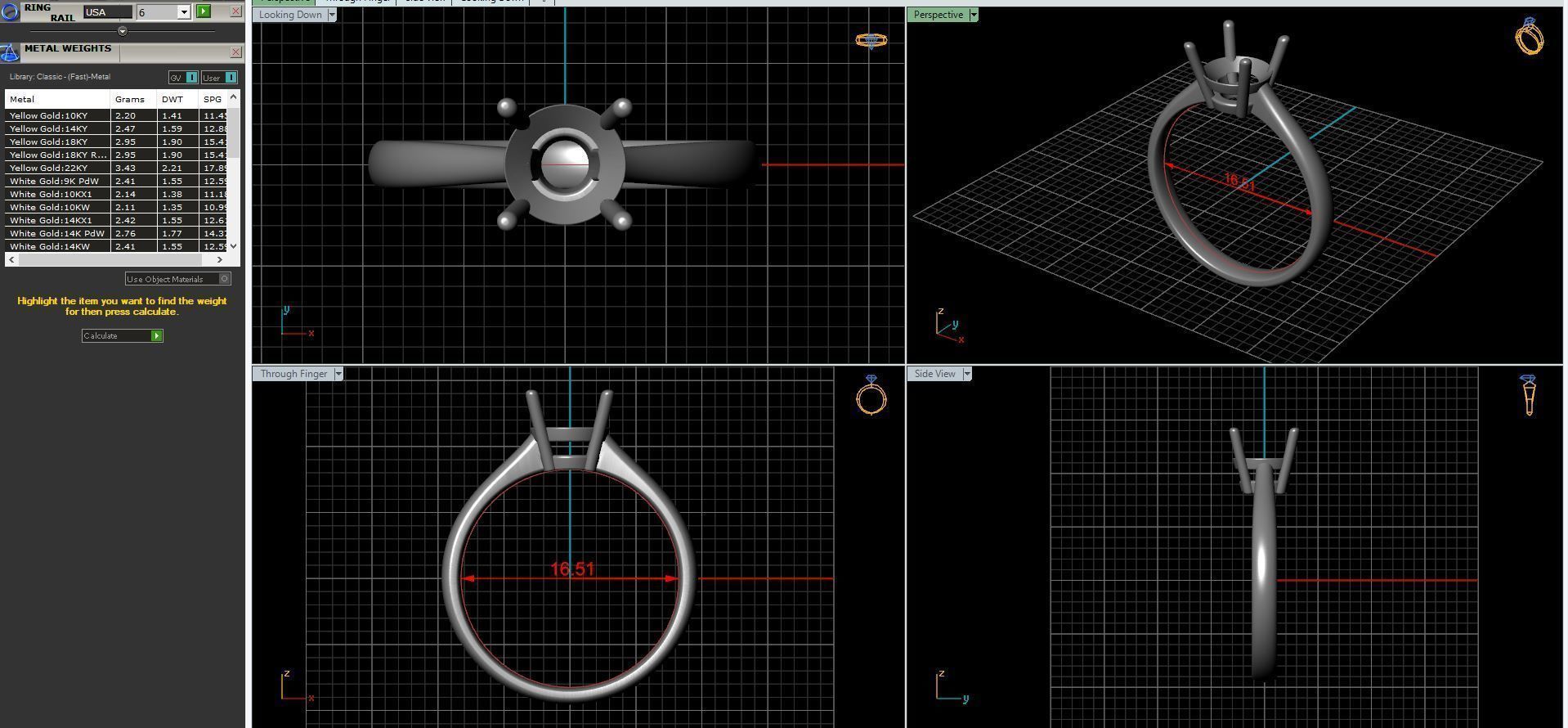1568x728 pixels.
Task: Click the metal list scroll right arrow
Action: 219,259
